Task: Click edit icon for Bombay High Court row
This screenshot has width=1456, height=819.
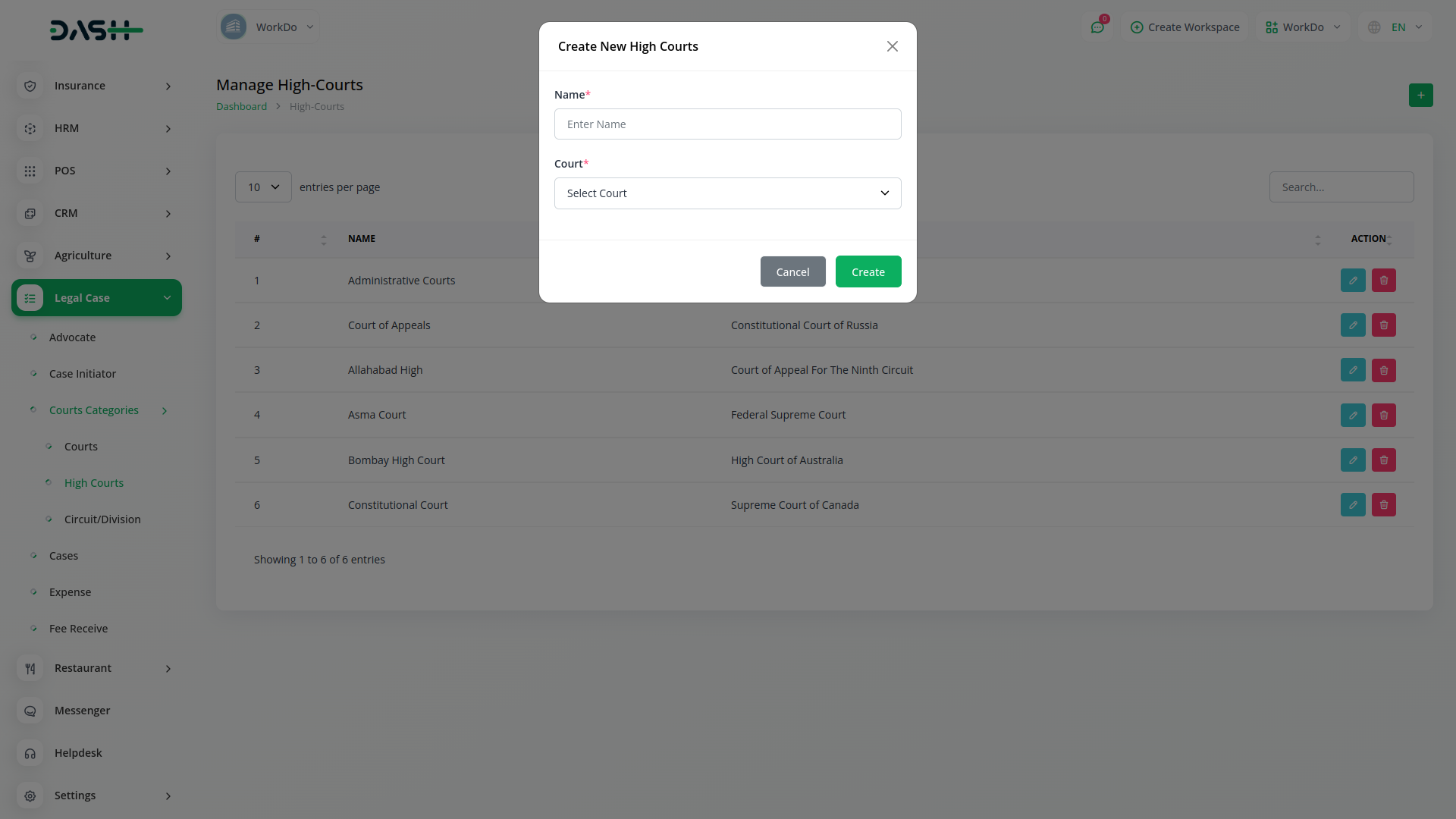Action: coord(1352,460)
